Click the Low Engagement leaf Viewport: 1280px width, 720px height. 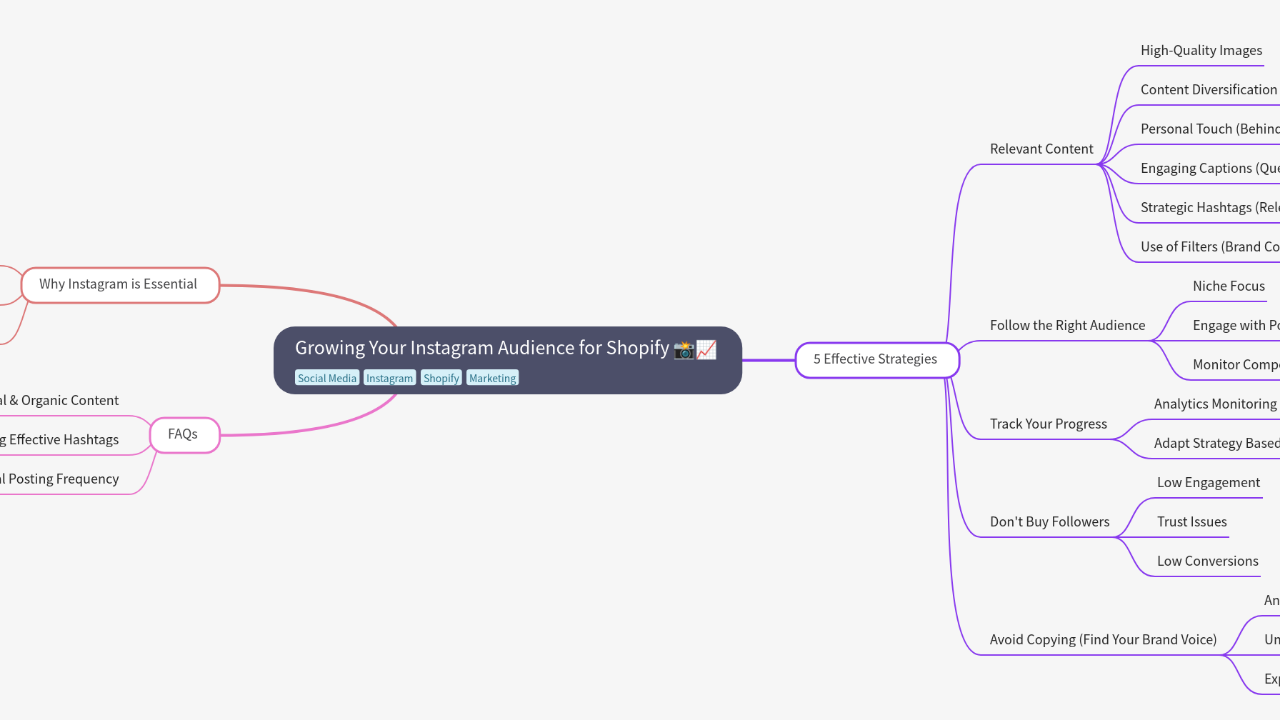[x=1208, y=482]
